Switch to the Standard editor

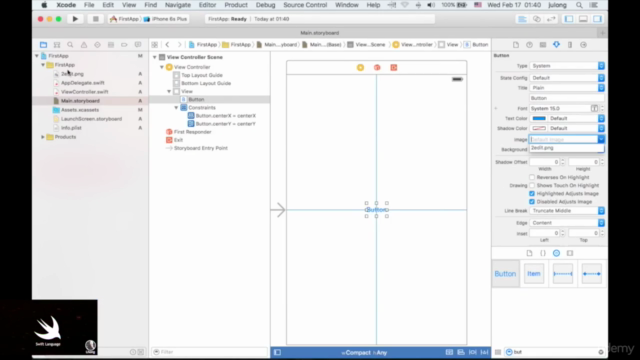point(522,19)
